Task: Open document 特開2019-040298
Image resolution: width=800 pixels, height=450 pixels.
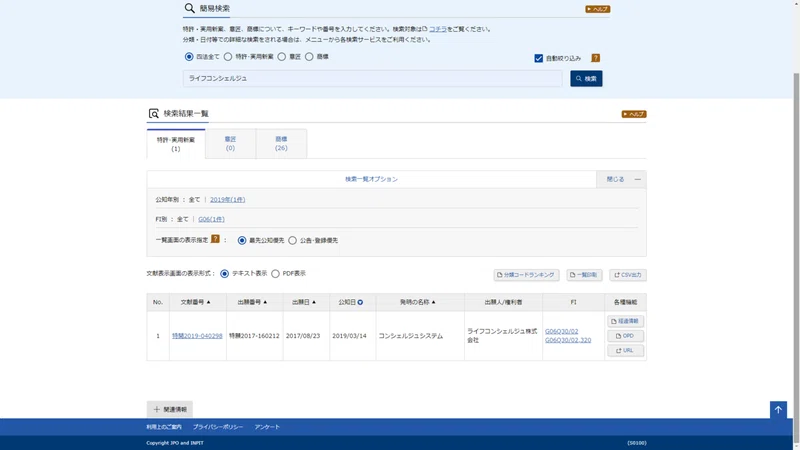Action: coord(197,336)
